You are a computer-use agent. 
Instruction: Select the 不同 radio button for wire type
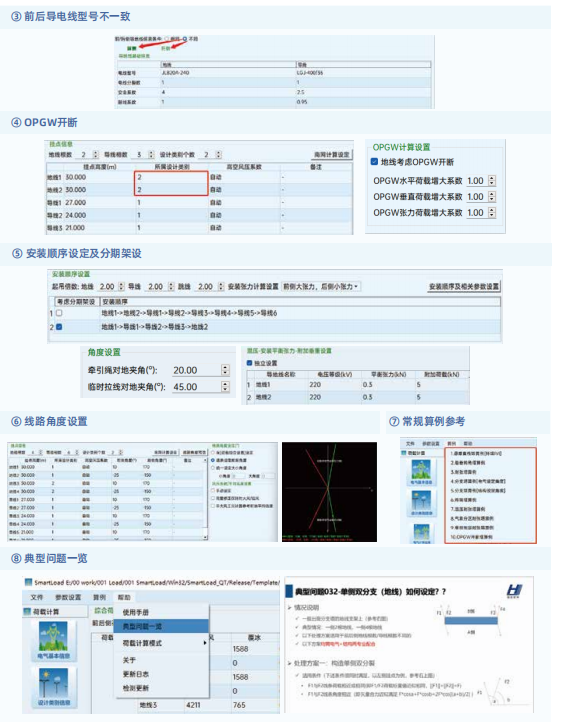[x=185, y=39]
